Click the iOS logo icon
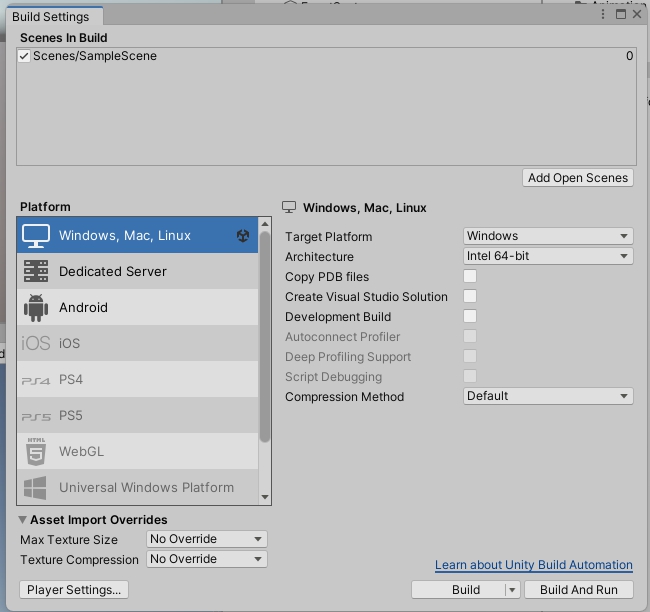 pos(36,343)
